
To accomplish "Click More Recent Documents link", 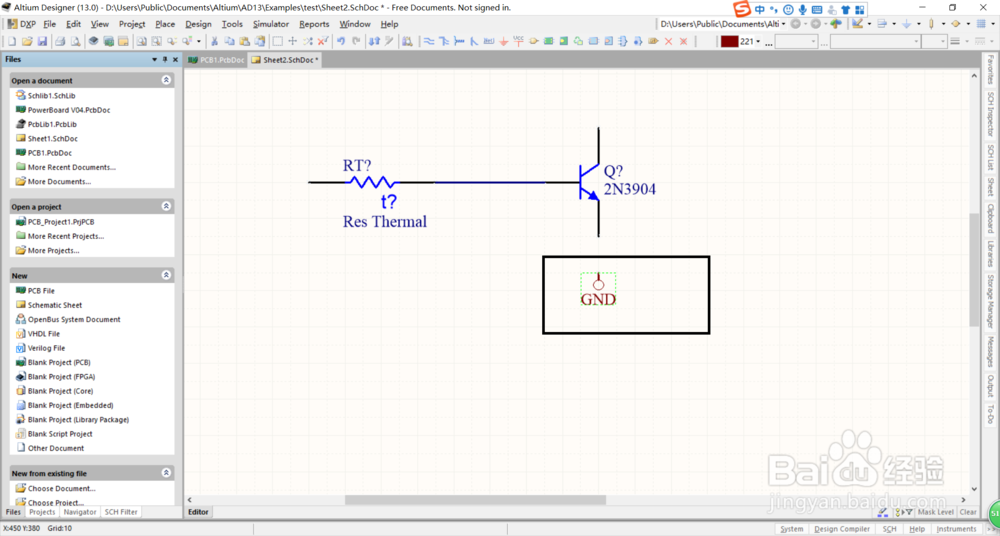I will (x=71, y=167).
